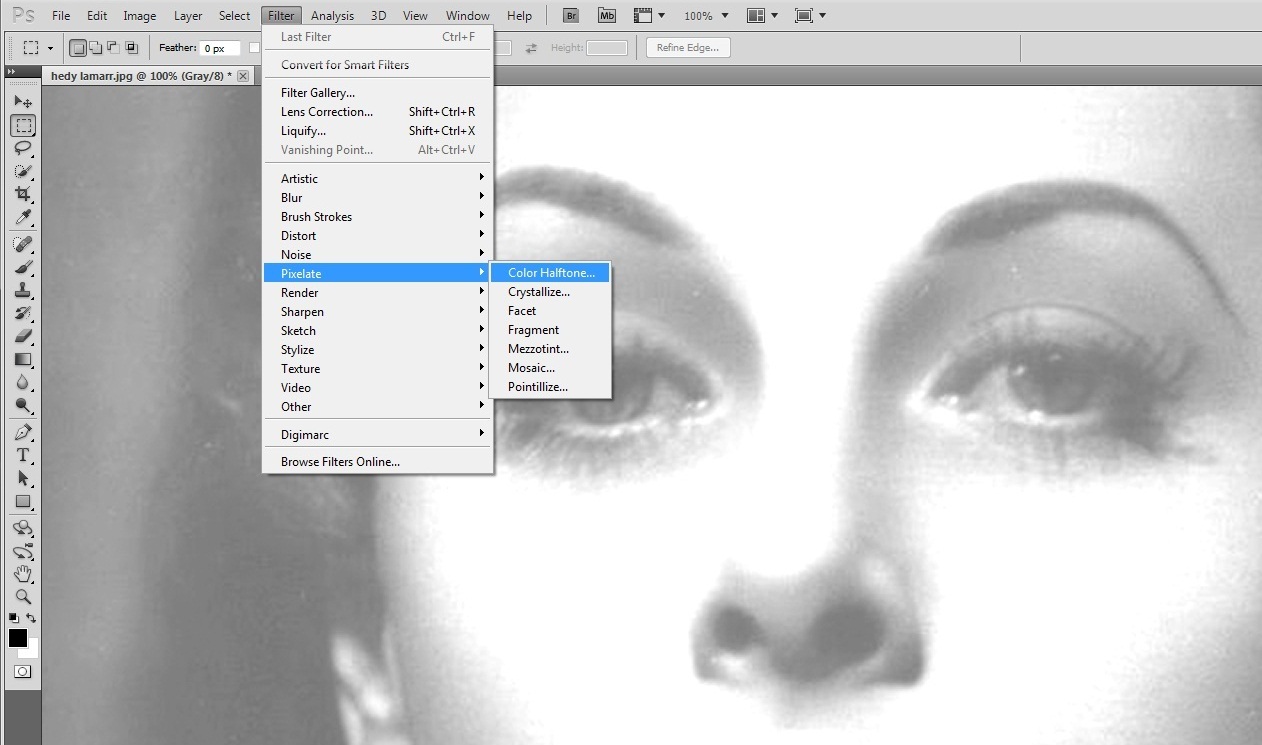Choose Pointillize from the Pixelate submenu
This screenshot has height=745, width=1262.
(550, 387)
